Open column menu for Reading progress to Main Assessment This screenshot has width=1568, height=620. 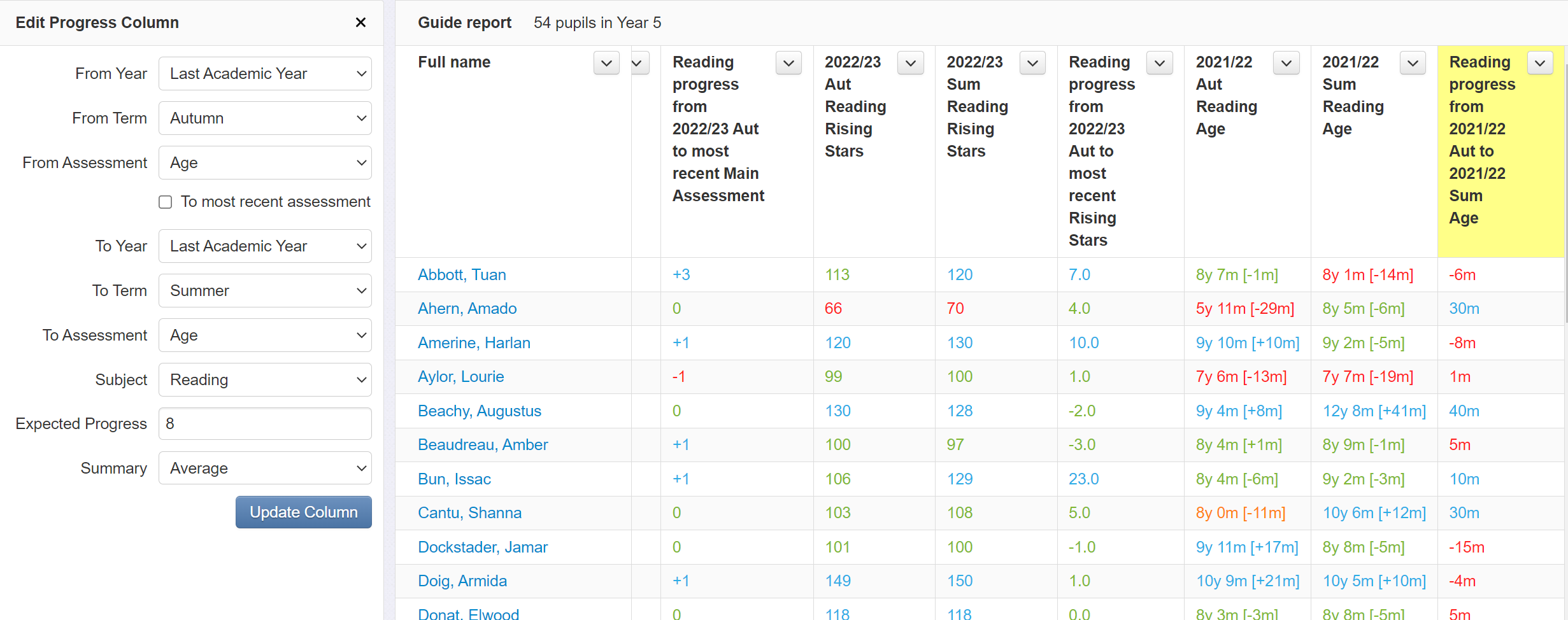coord(788,63)
